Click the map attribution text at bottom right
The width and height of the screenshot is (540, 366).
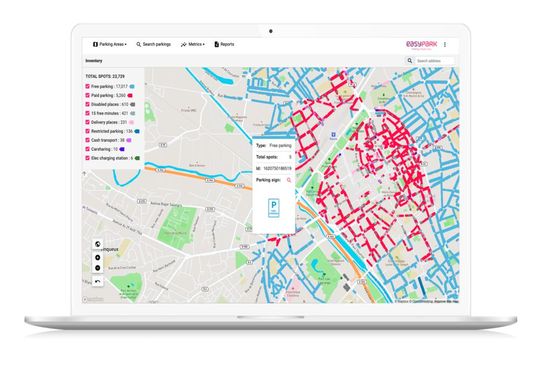(426, 301)
